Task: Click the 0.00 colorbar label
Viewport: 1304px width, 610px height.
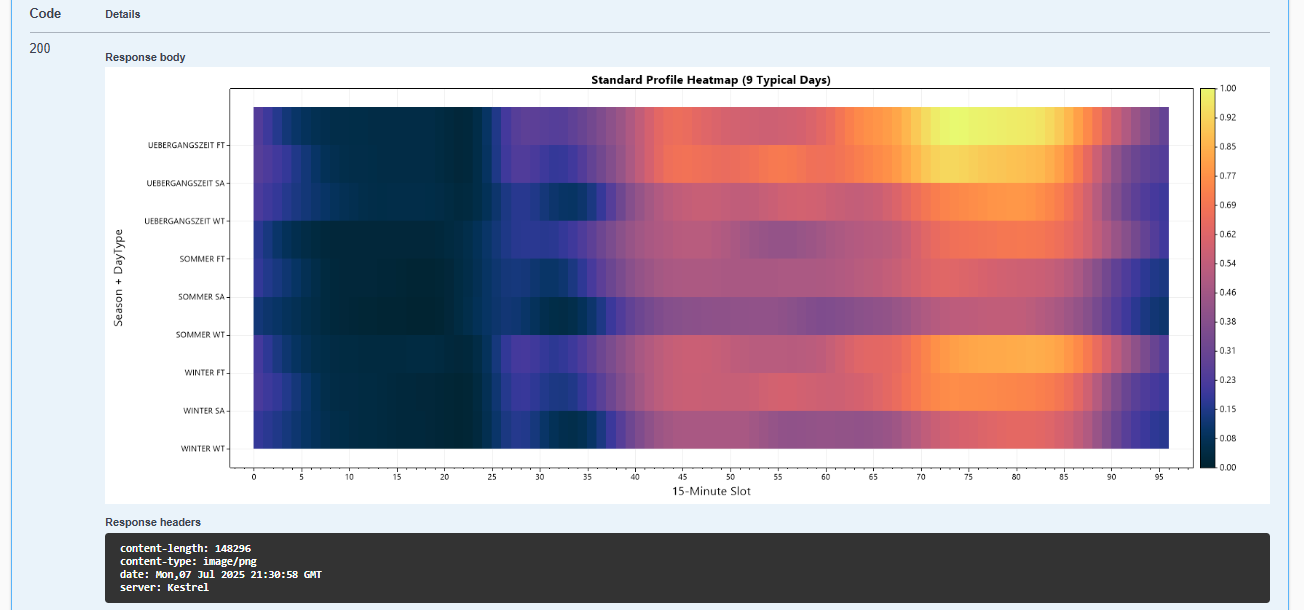Action: click(x=1228, y=467)
